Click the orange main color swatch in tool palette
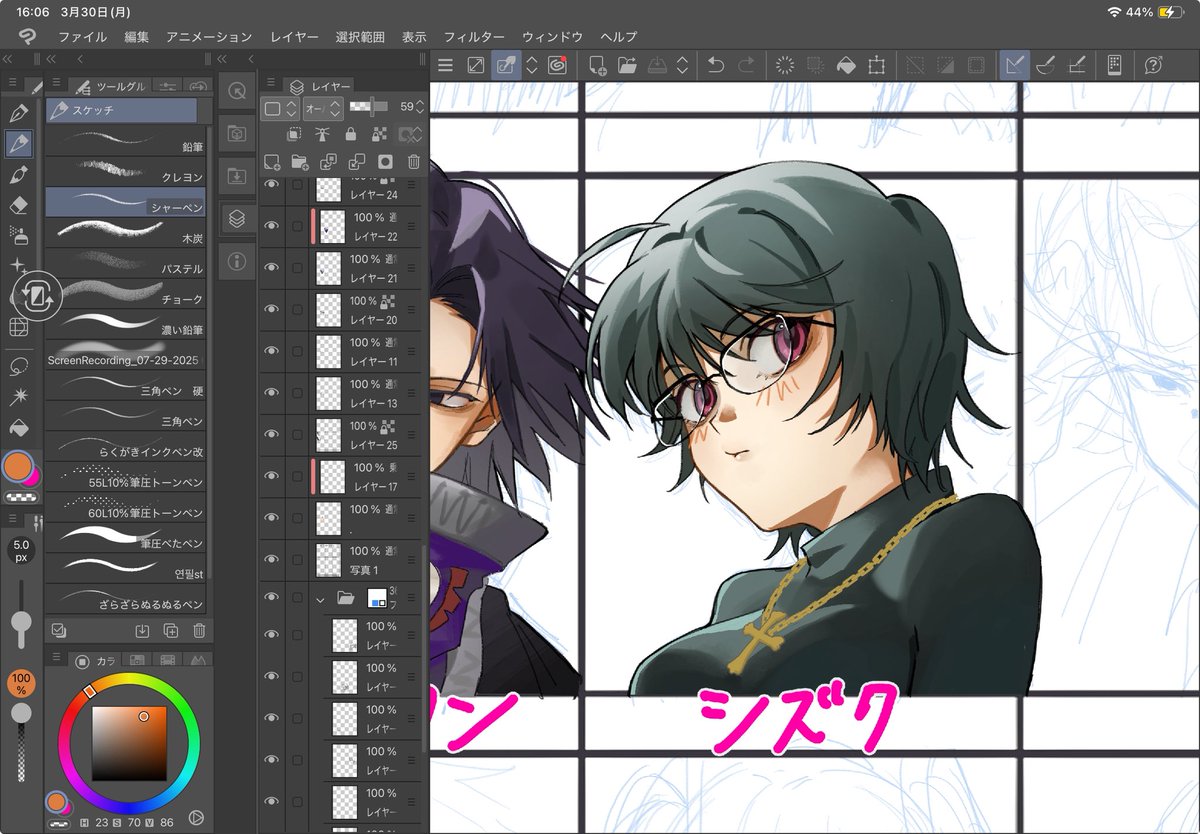 [17, 466]
